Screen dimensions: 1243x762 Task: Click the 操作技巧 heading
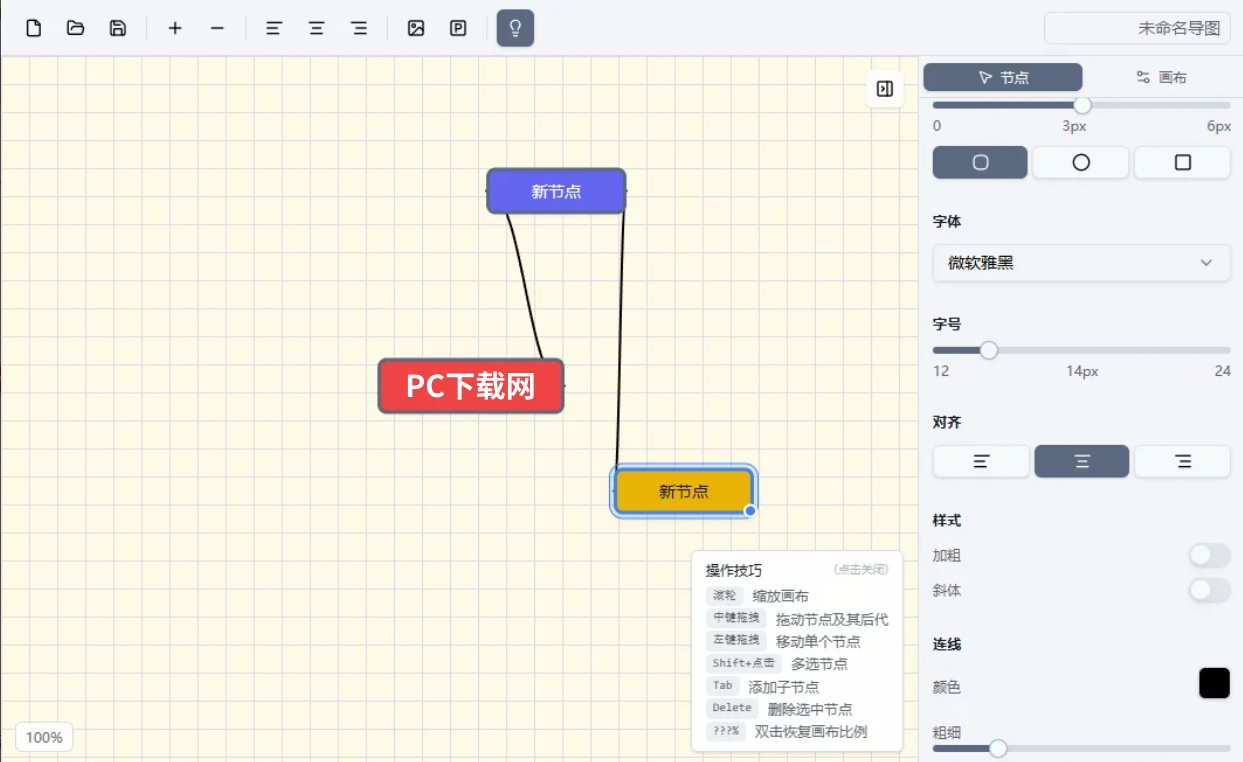click(x=734, y=570)
